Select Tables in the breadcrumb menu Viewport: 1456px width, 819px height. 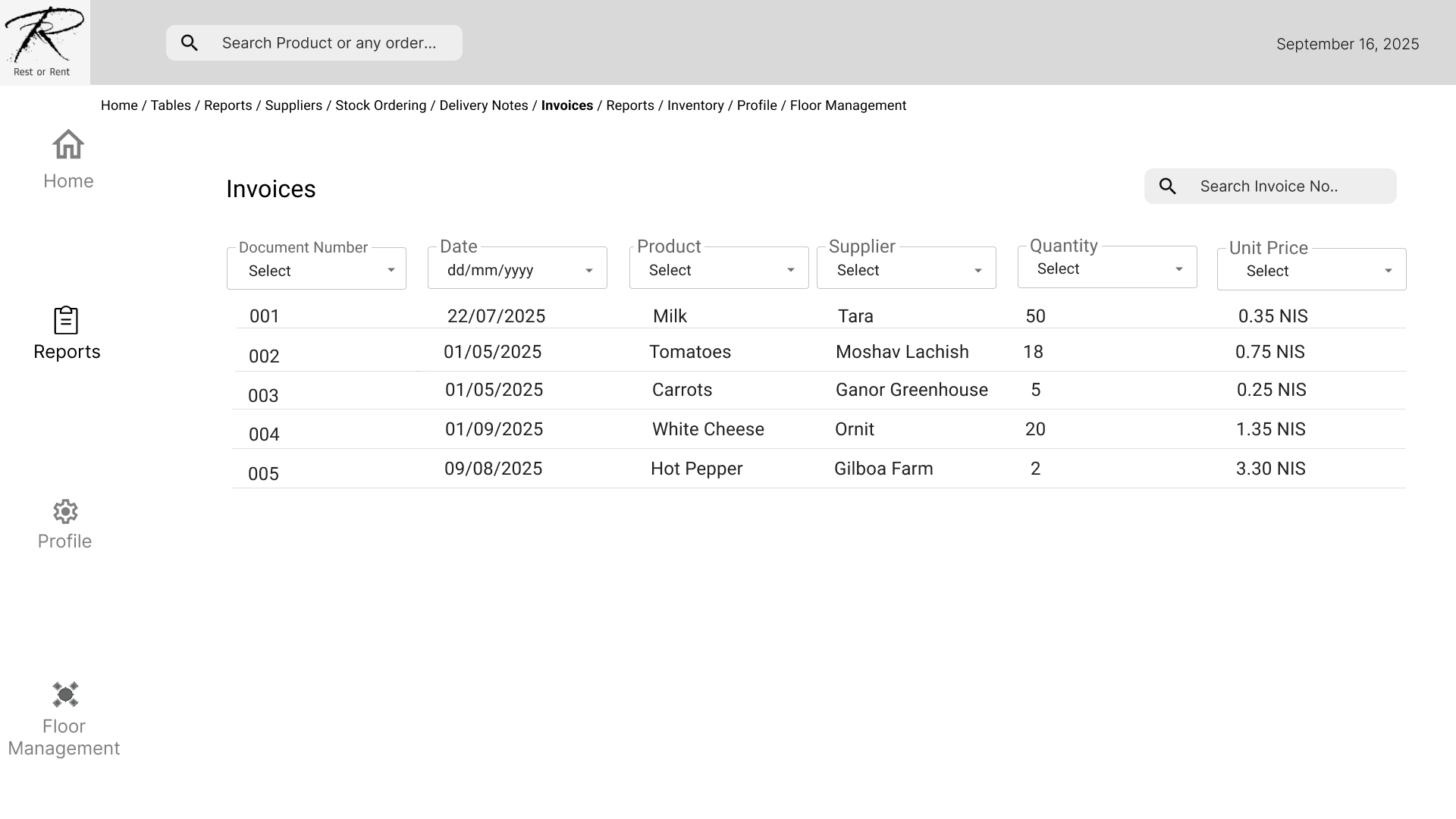[x=171, y=105]
